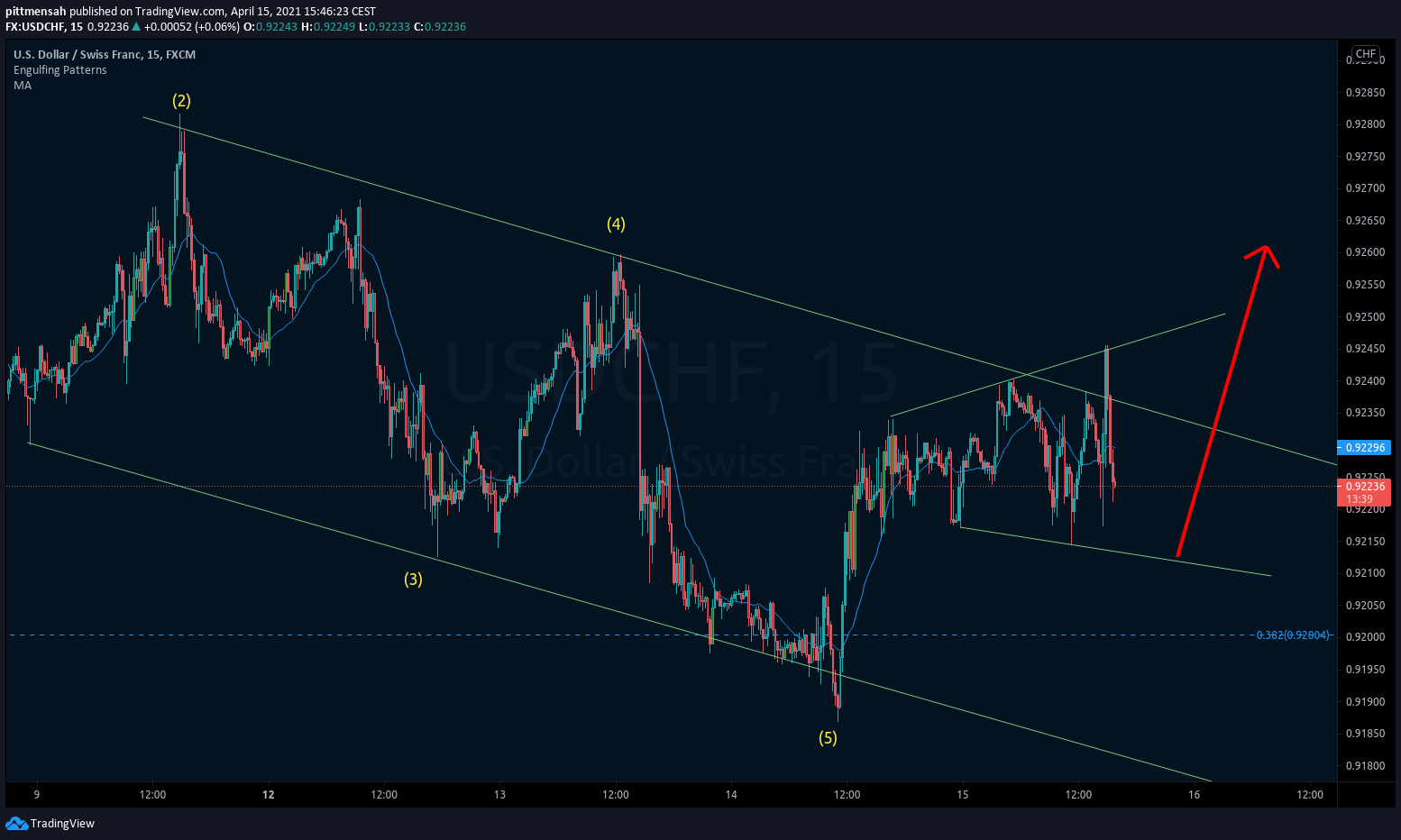This screenshot has height=840, width=1401.
Task: Click the 0.92850 price axis label
Action: (1365, 93)
